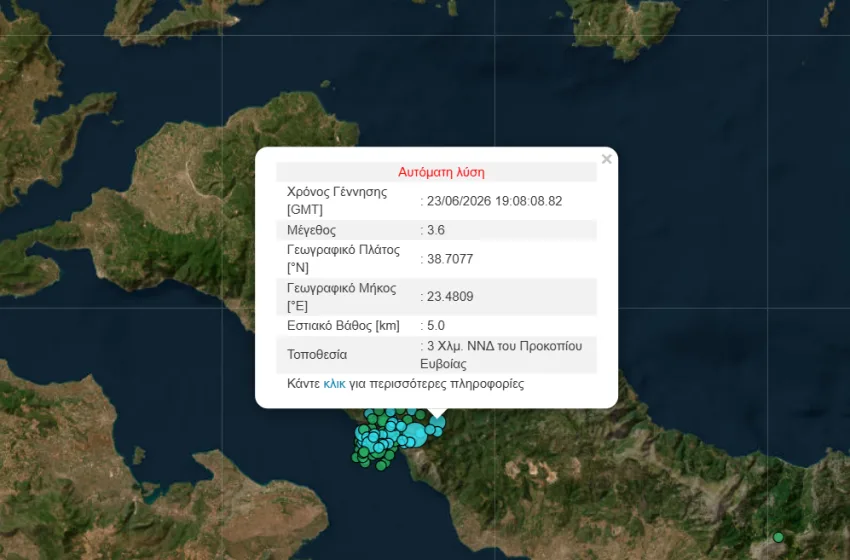Image resolution: width=850 pixels, height=560 pixels.
Task: Select the cyan earthquake marker under popup pointer
Action: (437, 422)
